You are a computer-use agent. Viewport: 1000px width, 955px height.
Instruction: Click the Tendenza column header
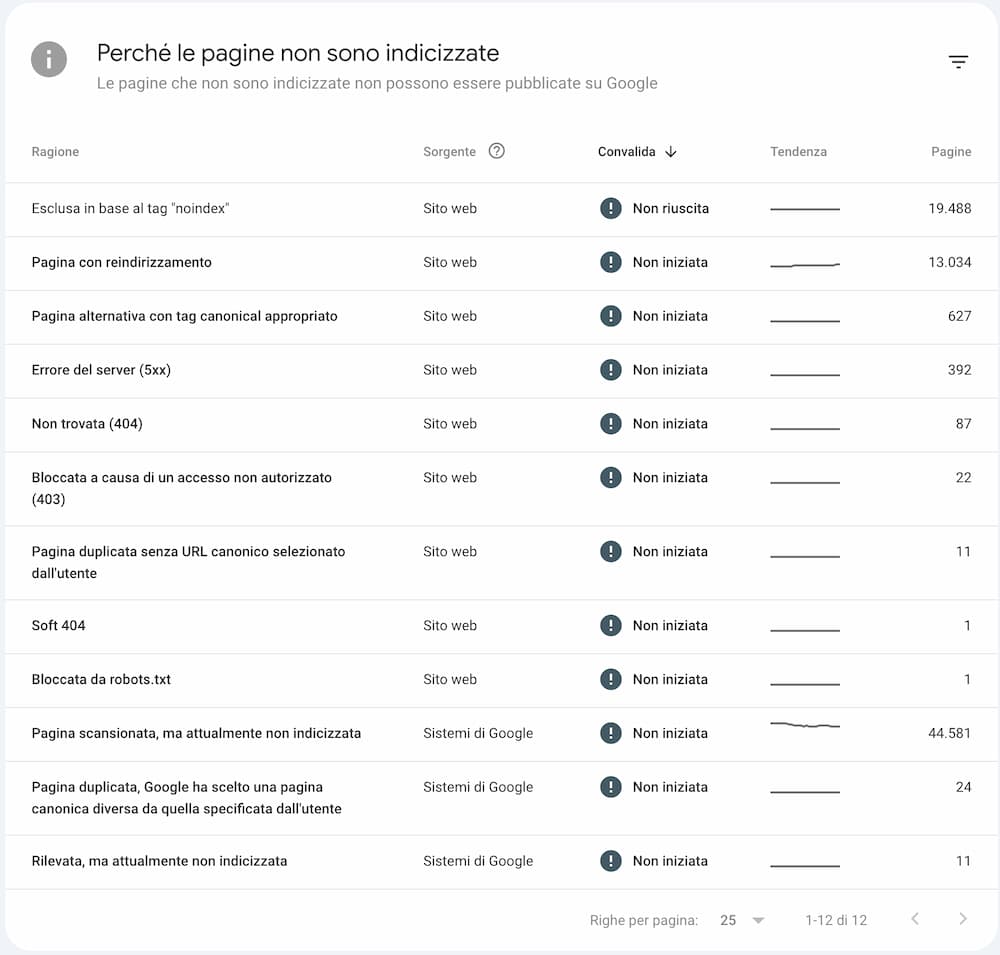798,152
